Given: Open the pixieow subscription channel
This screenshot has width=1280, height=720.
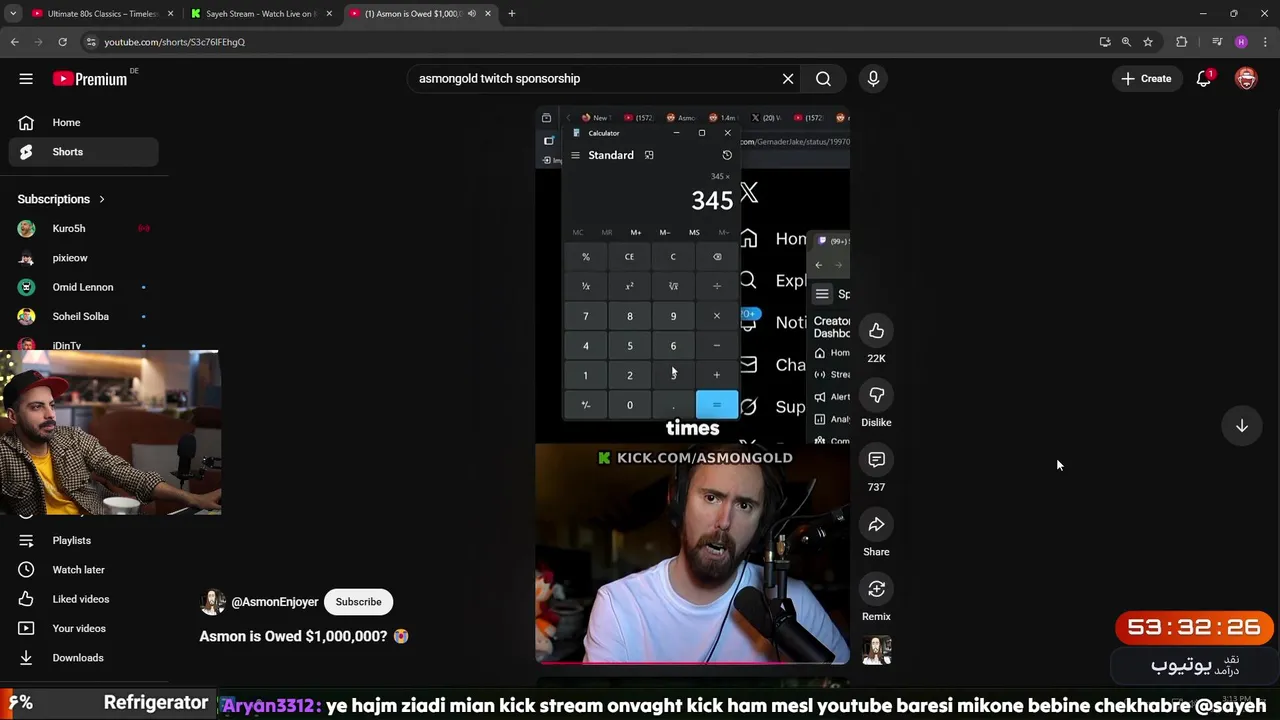Looking at the screenshot, I should click(84, 258).
